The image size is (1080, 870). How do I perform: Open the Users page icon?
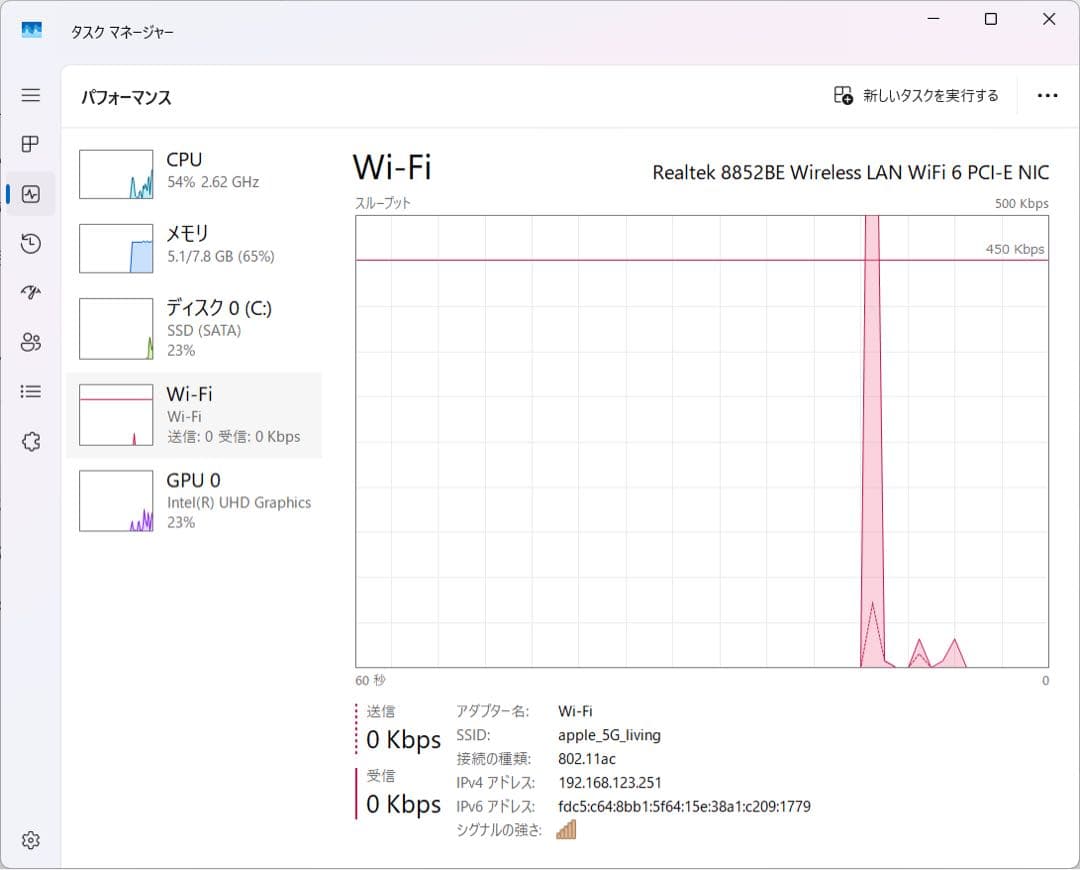click(30, 342)
